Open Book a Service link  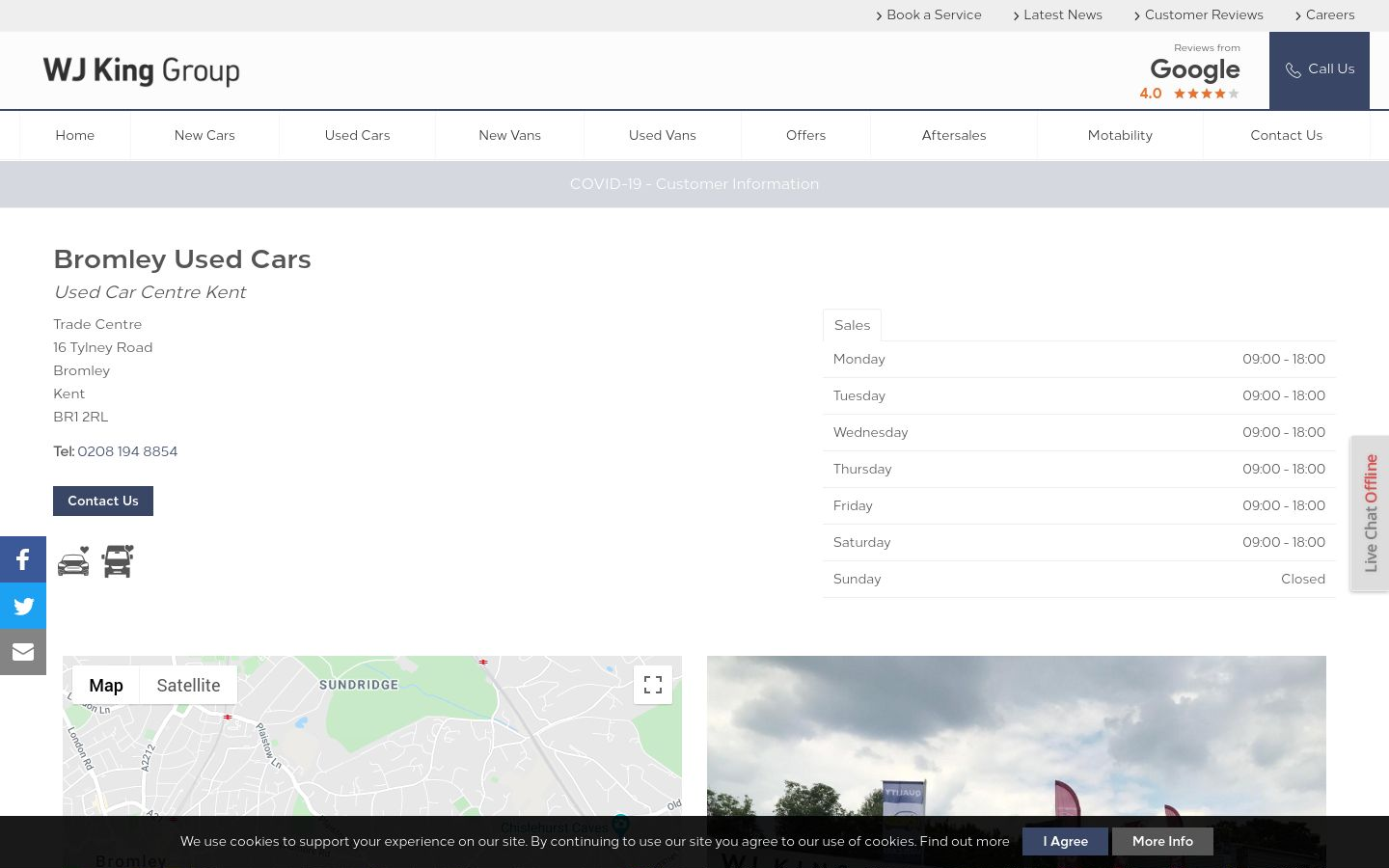(x=929, y=15)
